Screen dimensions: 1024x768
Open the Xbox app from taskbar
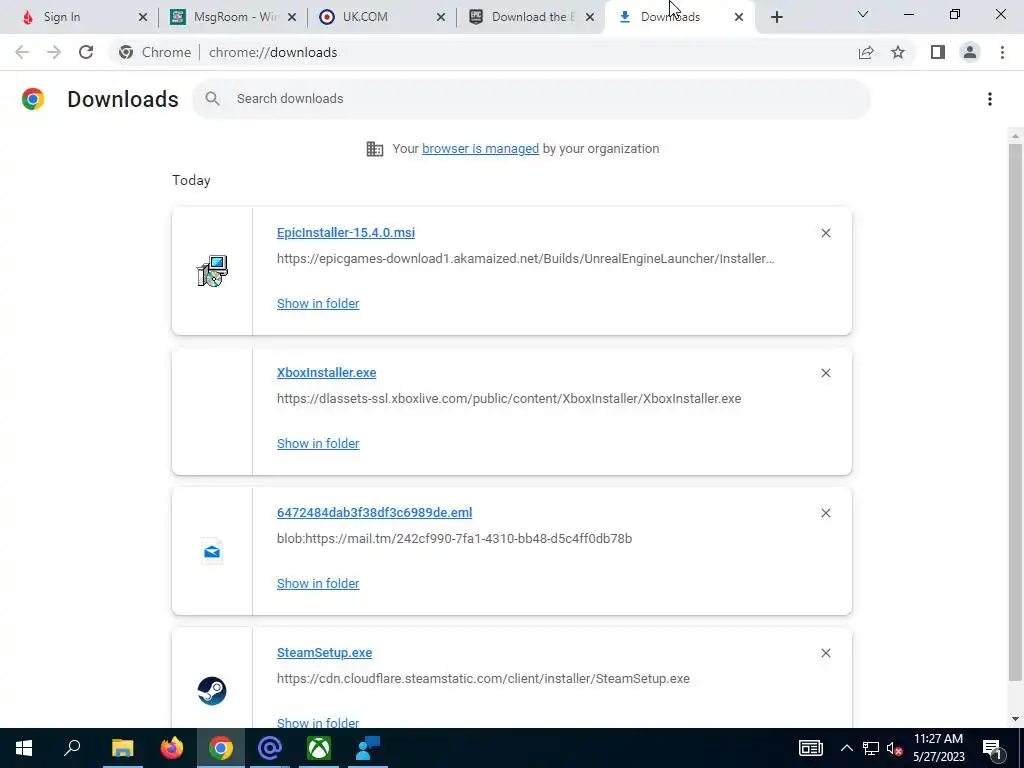319,748
